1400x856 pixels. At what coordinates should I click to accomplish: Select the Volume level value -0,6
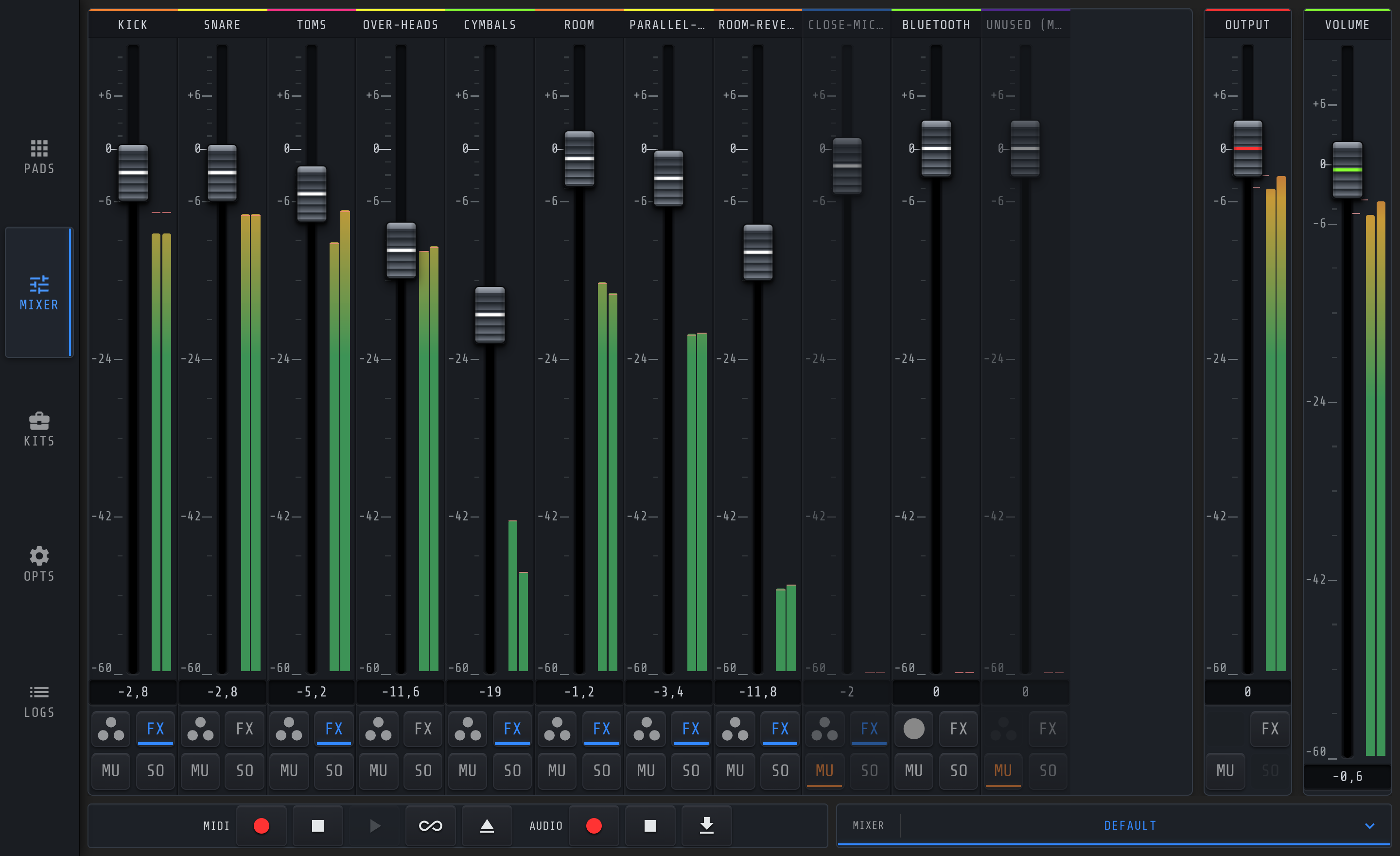[x=1347, y=776]
